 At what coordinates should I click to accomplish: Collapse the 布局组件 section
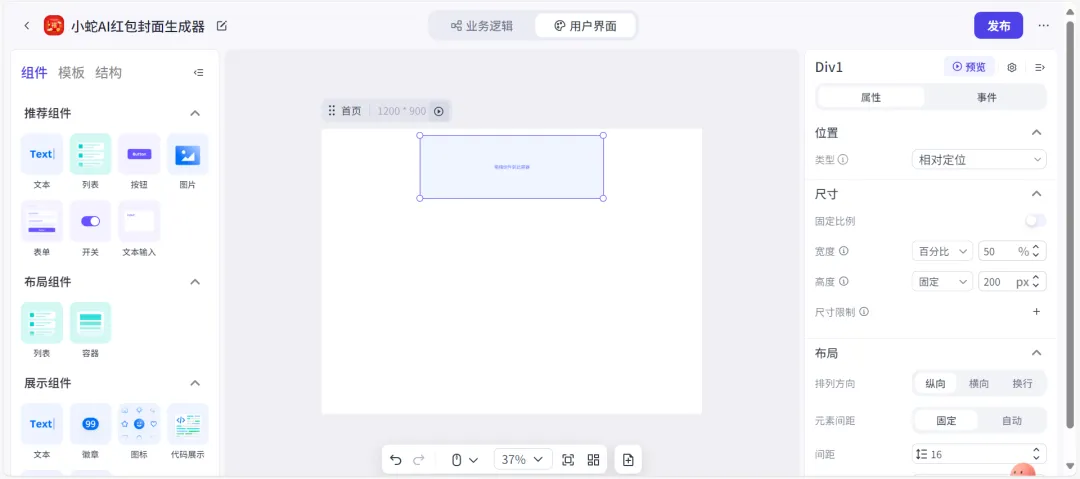195,282
